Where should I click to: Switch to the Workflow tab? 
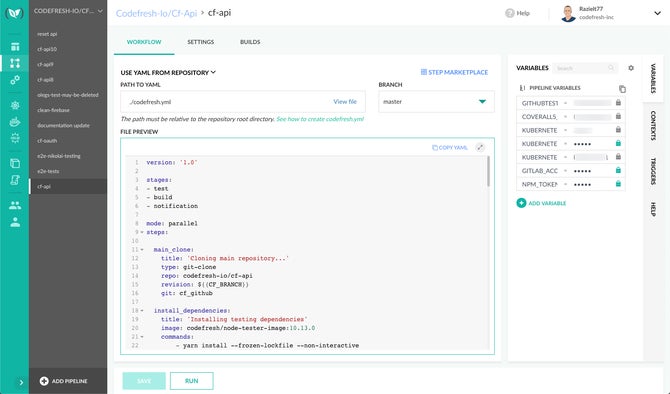[x=144, y=42]
